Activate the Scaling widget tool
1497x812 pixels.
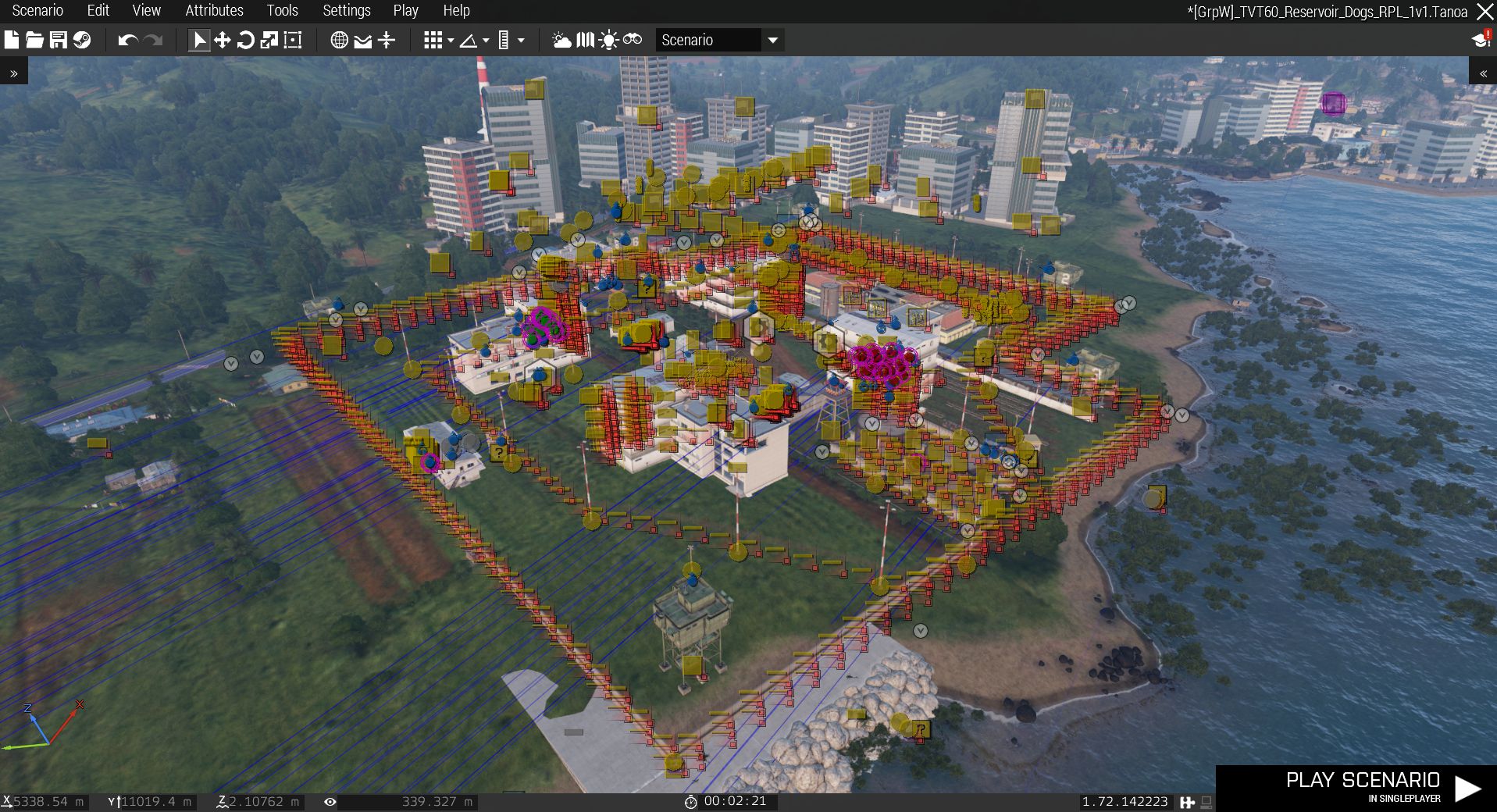click(x=269, y=40)
